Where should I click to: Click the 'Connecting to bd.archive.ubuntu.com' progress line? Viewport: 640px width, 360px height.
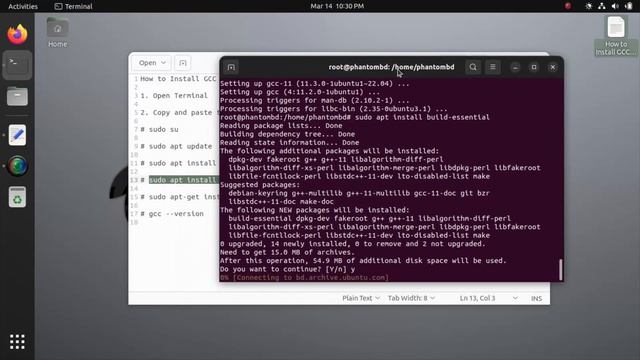point(304,278)
